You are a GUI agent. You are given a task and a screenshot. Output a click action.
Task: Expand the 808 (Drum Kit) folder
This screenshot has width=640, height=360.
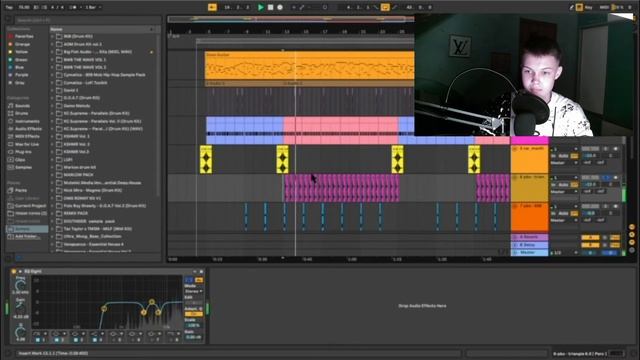coord(52,36)
